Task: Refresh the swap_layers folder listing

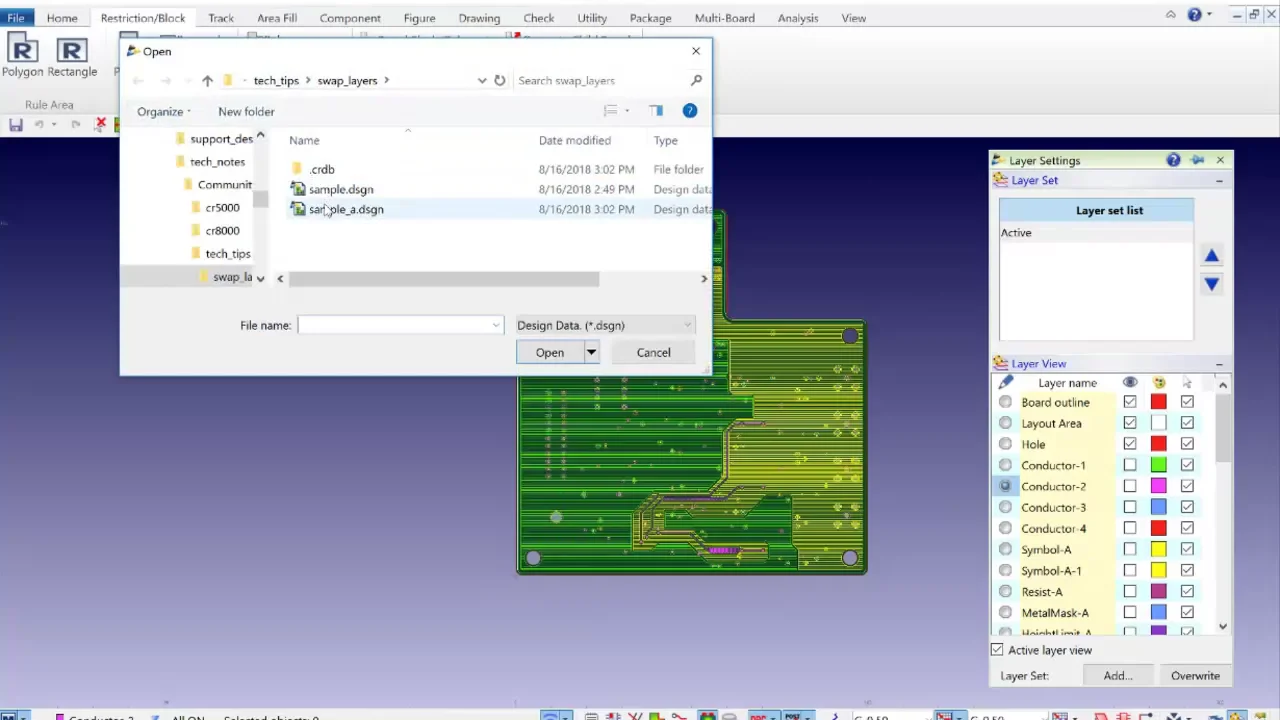Action: point(500,81)
